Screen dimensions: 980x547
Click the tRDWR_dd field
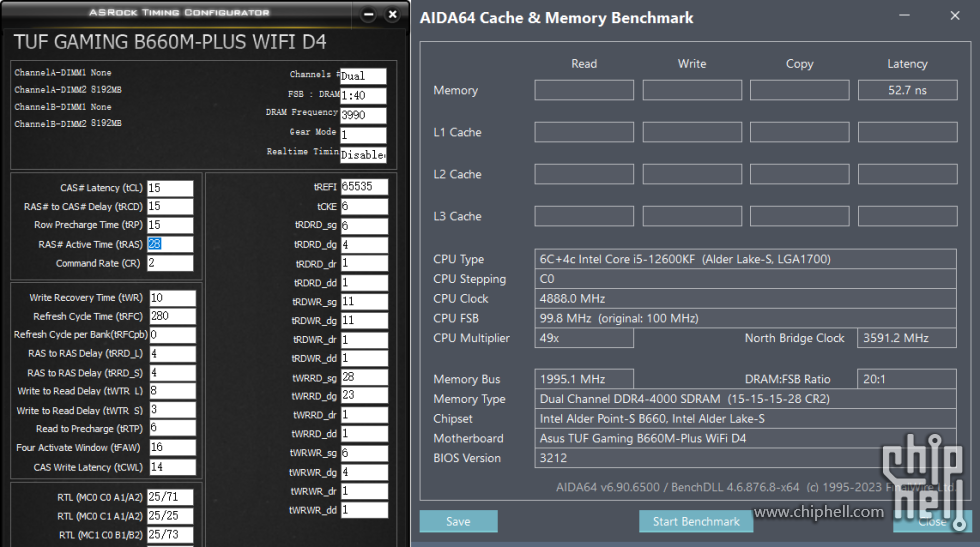(364, 358)
